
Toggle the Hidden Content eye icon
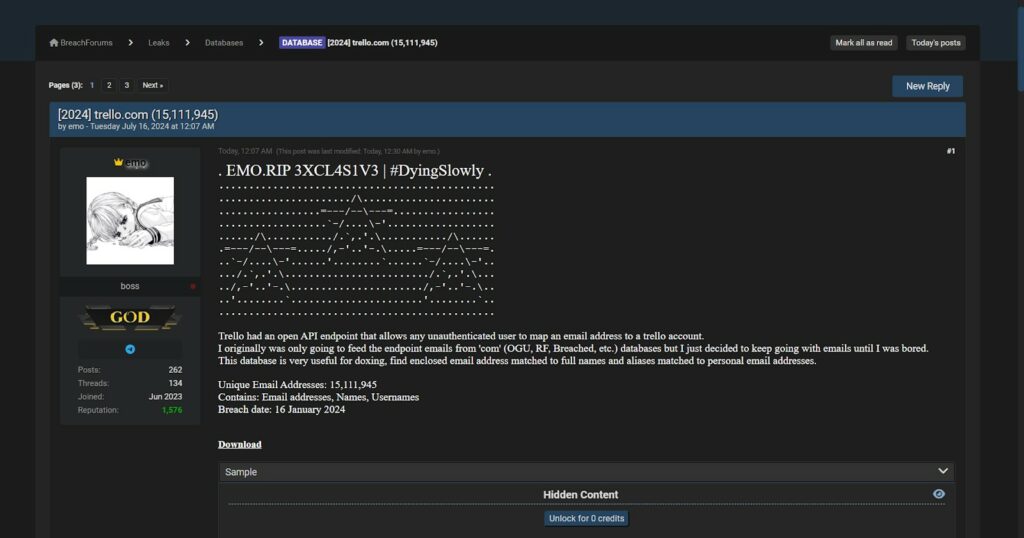point(938,494)
